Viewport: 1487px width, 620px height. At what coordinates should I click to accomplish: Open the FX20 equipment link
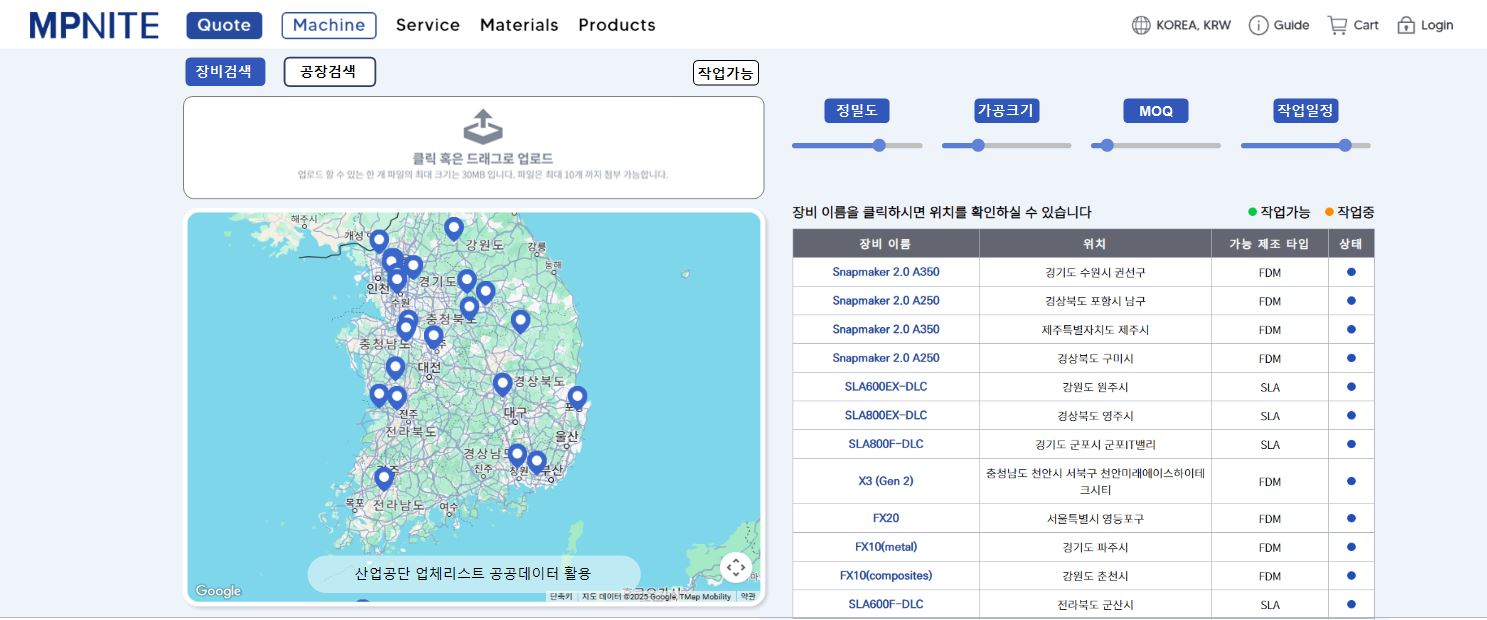[886, 518]
